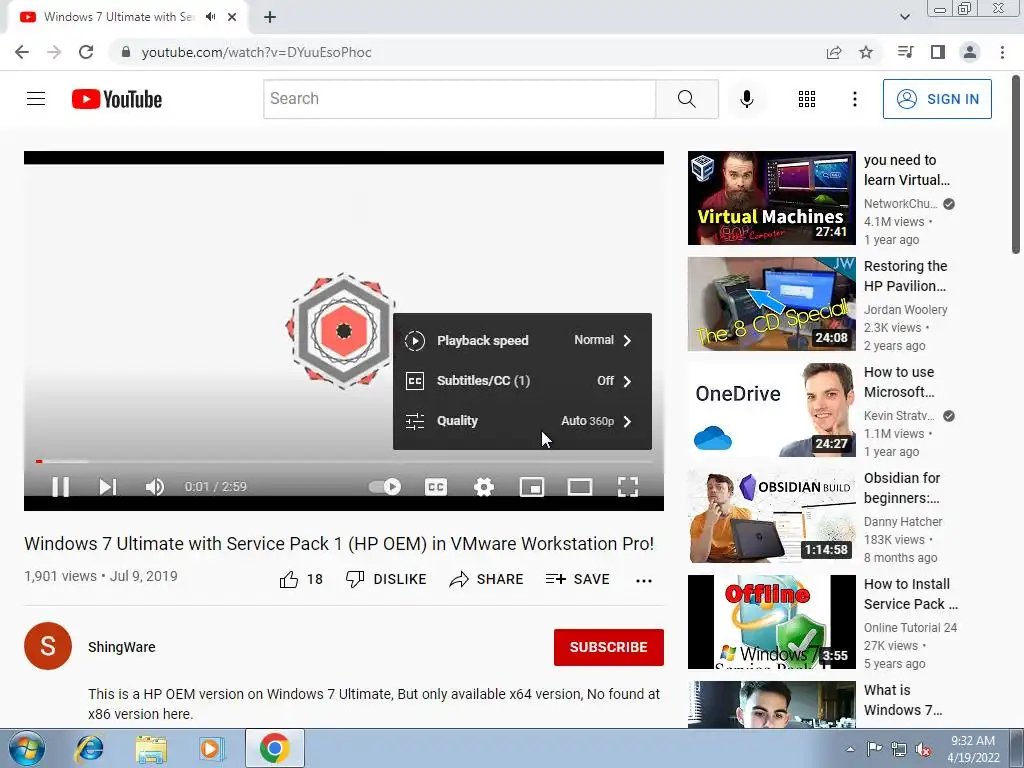The height and width of the screenshot is (768, 1024).
Task: Open 'How to Install Service Pack...' title
Action: (x=911, y=594)
